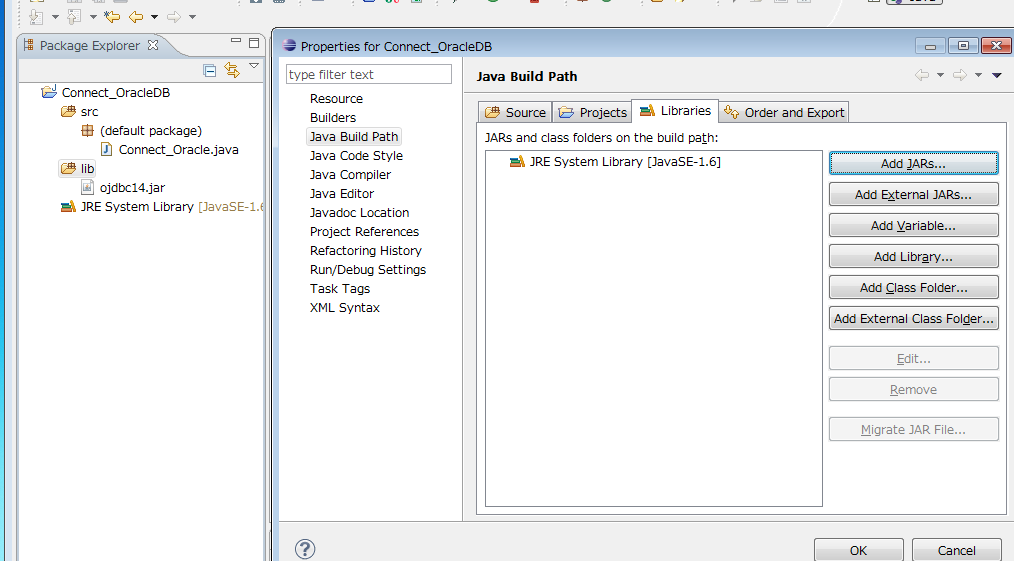
Task: Open the Java Build Path page menu triangle
Action: coord(997,76)
